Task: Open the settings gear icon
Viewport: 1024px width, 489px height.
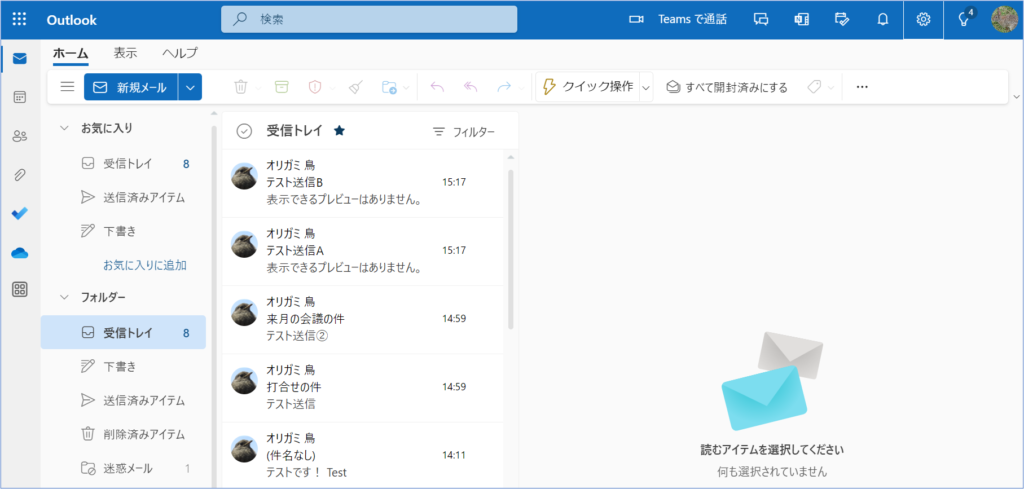Action: pos(923,19)
